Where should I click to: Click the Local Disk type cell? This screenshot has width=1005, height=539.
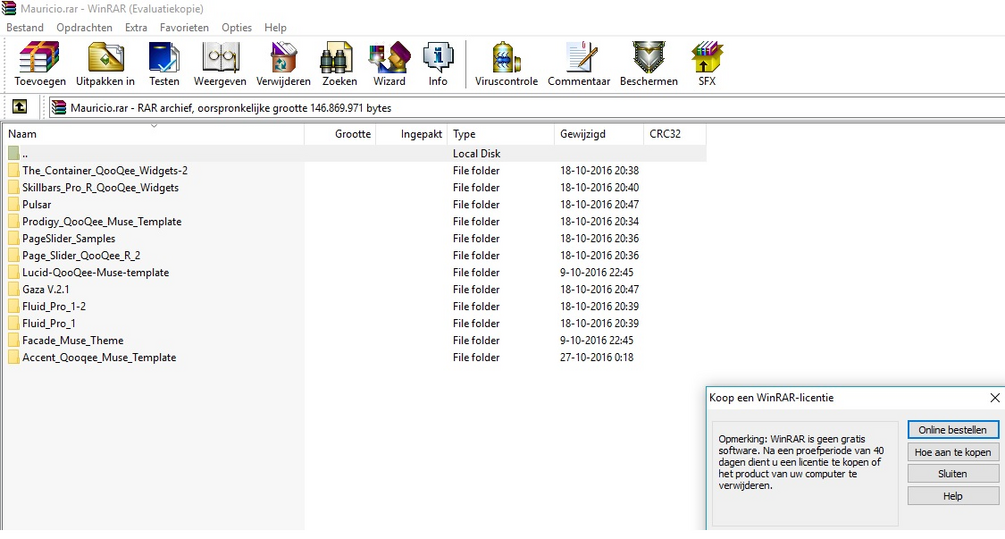coord(476,154)
